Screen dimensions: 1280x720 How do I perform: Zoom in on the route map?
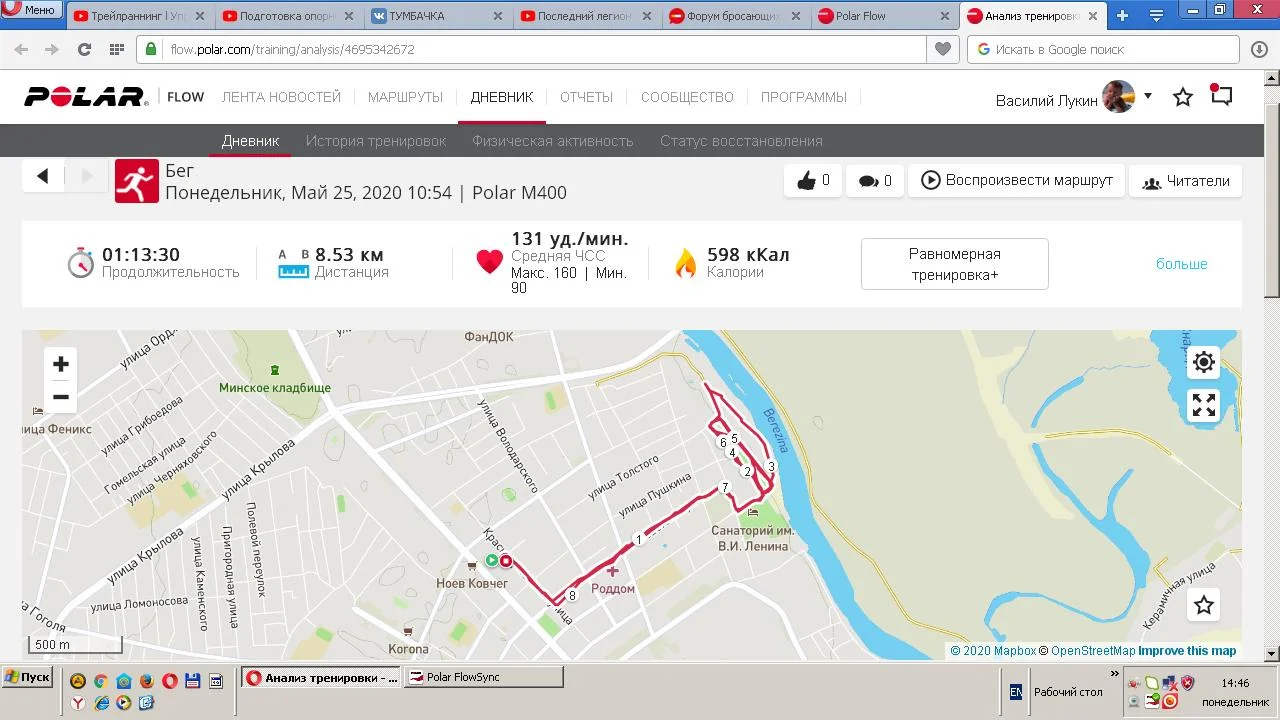[x=61, y=364]
